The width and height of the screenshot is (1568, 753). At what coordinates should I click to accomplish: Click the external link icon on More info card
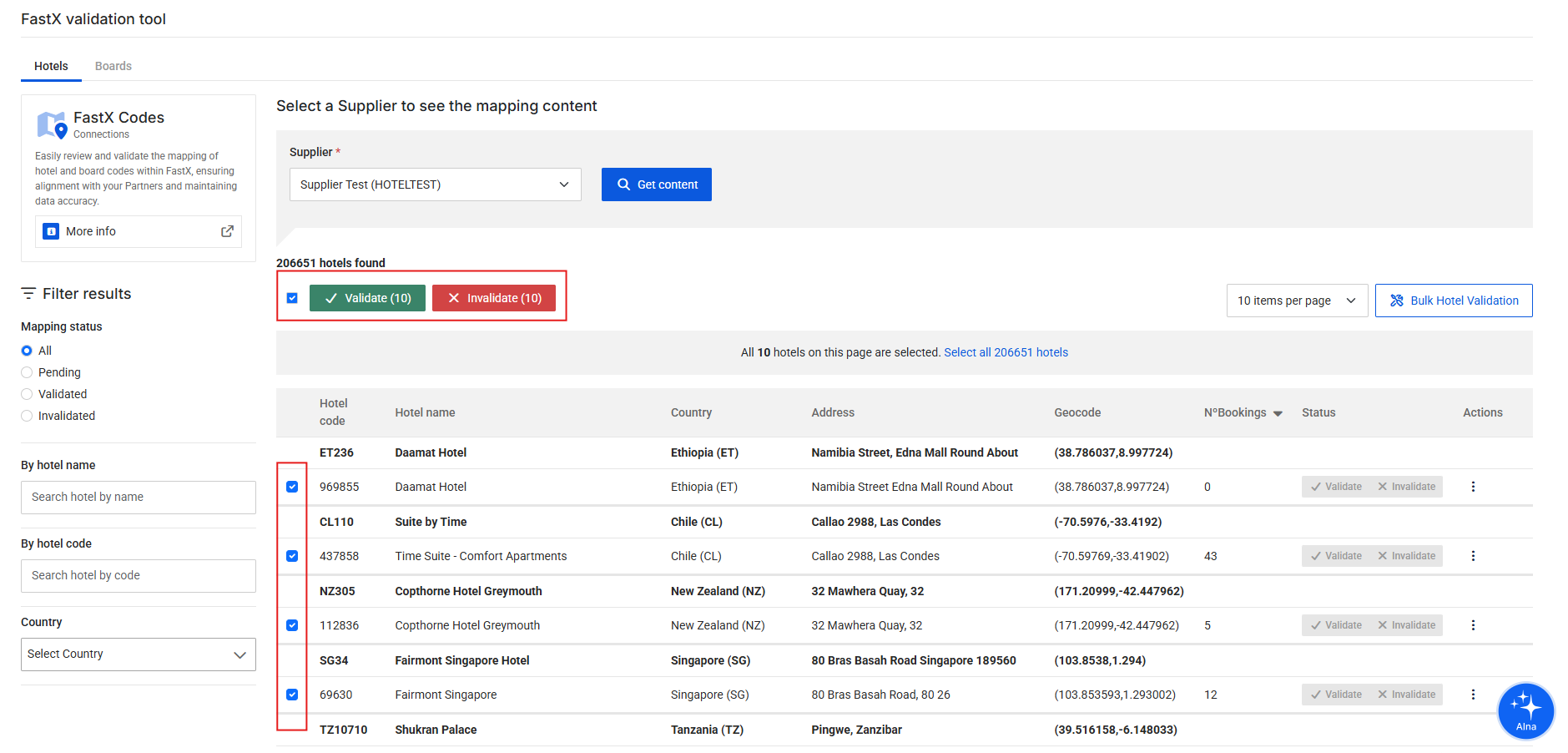(x=226, y=231)
